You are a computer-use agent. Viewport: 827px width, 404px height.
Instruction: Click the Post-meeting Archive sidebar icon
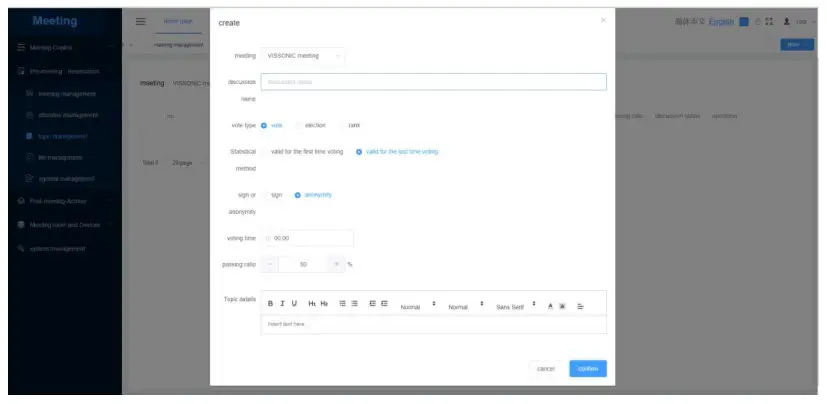[x=21, y=201]
